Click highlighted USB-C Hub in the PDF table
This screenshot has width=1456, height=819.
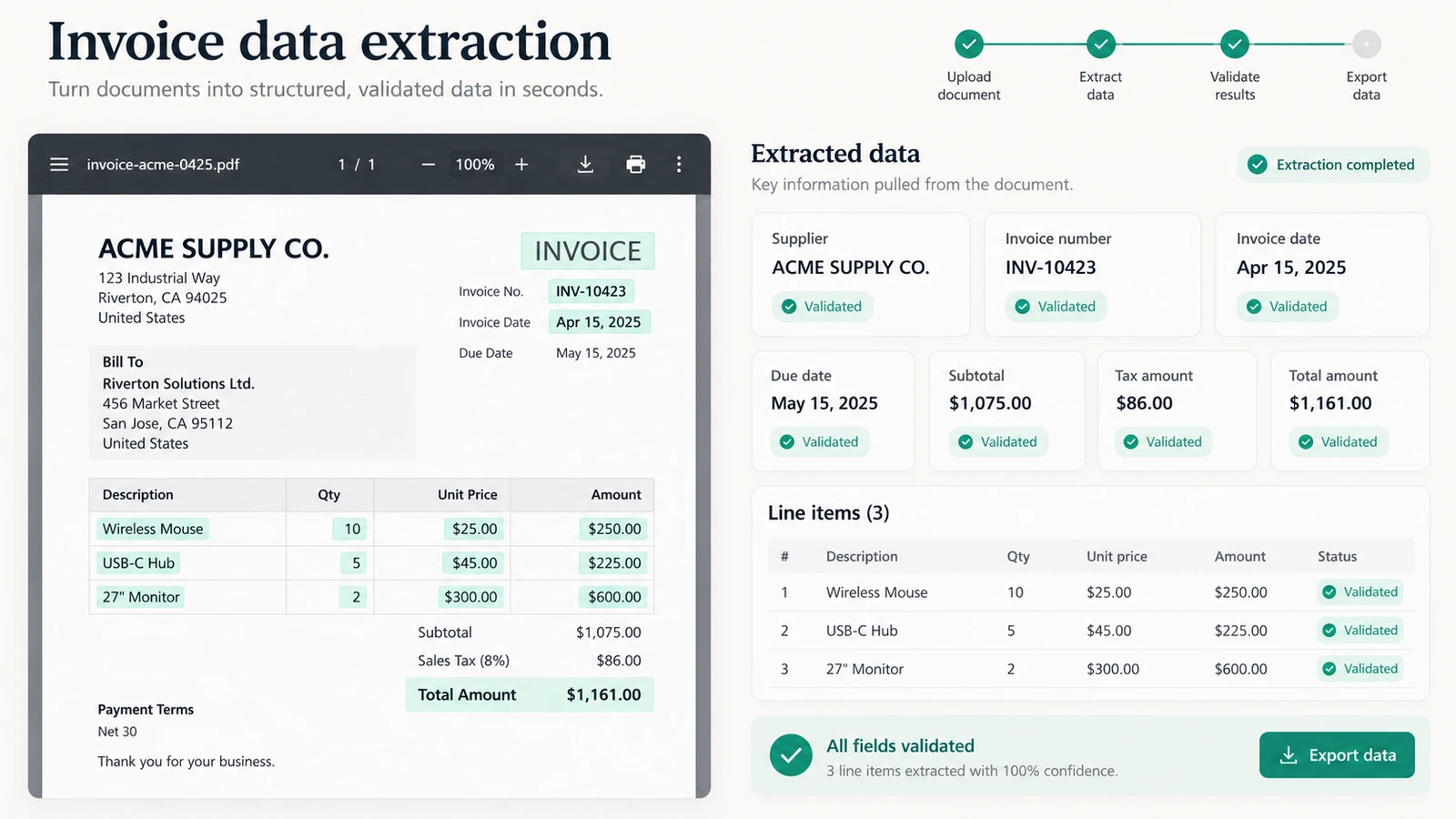click(x=138, y=563)
